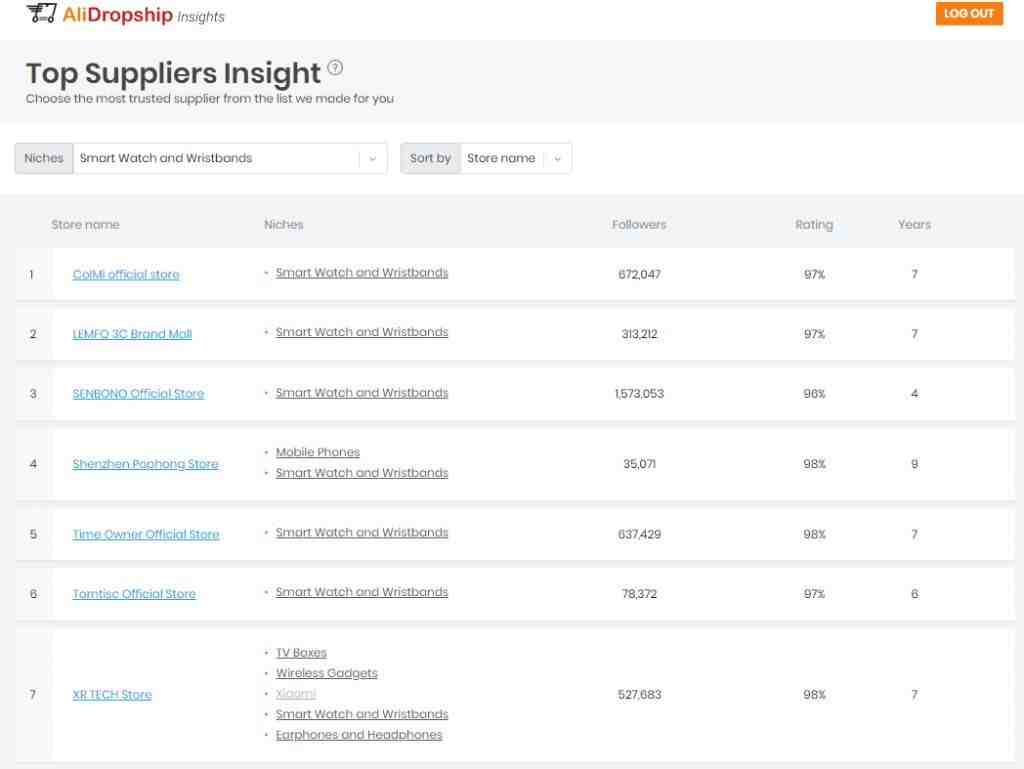Open the Mobile Phones niche link
This screenshot has height=769, width=1024.
click(317, 452)
